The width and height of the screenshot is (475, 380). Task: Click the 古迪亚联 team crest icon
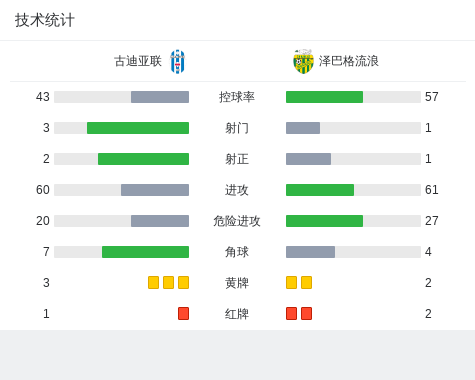point(178,61)
